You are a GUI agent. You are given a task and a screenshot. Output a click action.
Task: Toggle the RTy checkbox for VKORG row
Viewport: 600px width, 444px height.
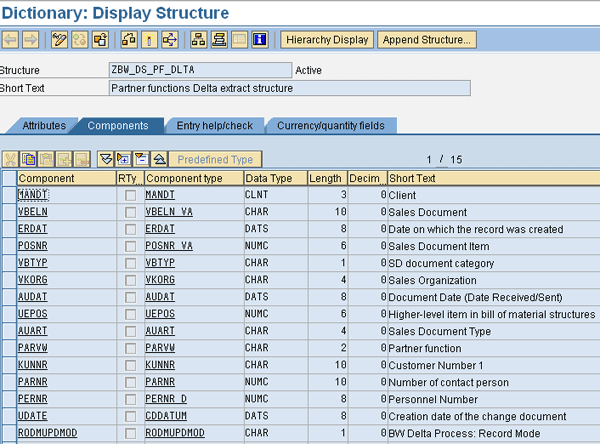click(130, 280)
